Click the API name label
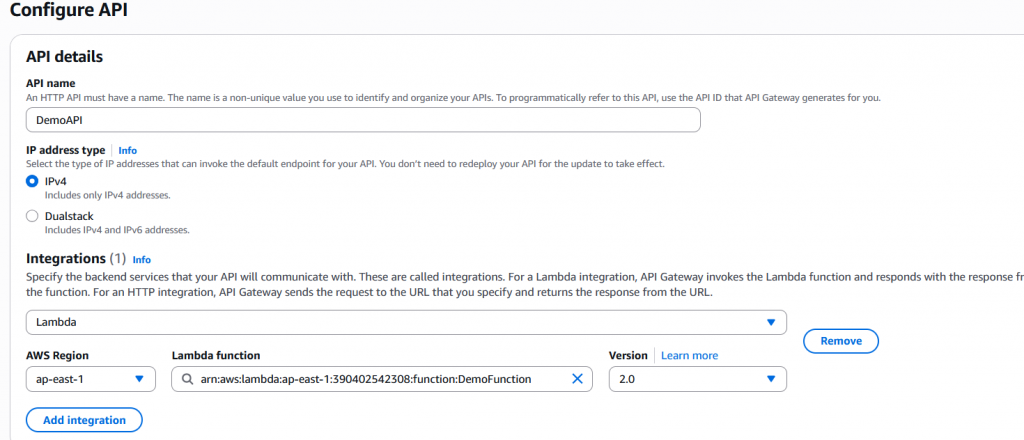This screenshot has width=1024, height=440. point(50,84)
